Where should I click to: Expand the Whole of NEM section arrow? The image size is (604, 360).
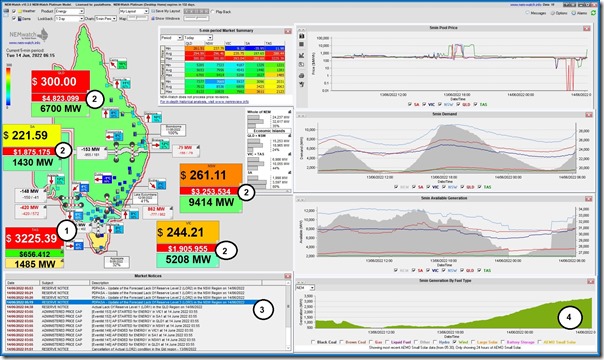[289, 112]
